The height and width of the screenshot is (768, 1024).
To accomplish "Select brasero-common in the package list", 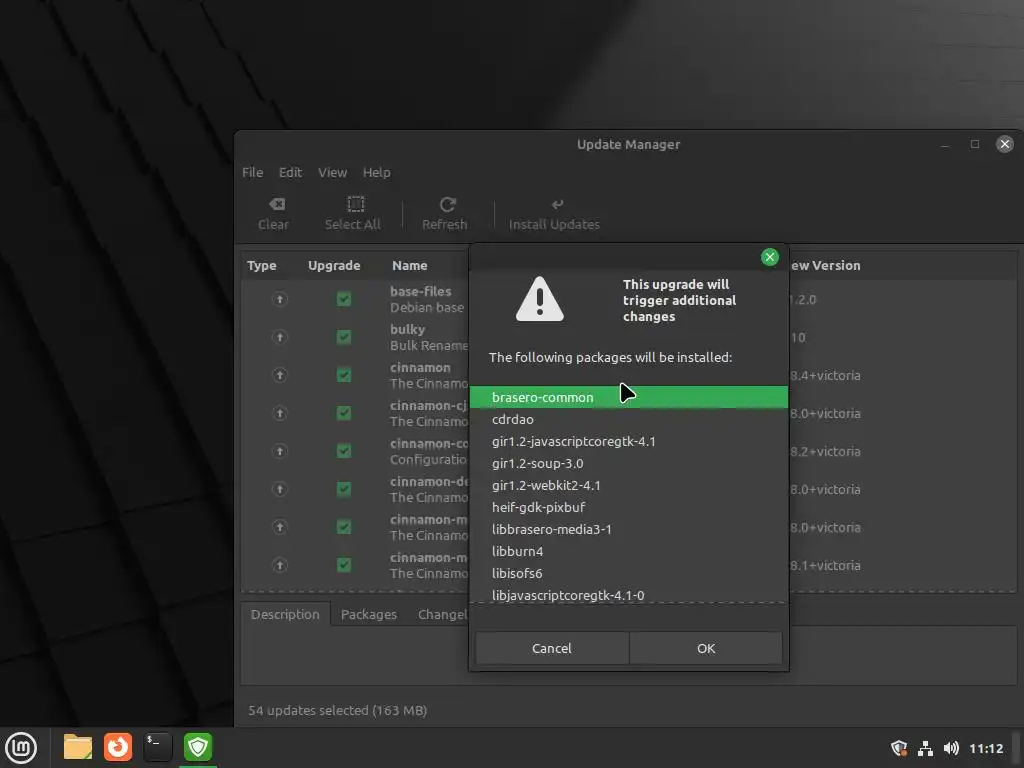I will tap(629, 397).
